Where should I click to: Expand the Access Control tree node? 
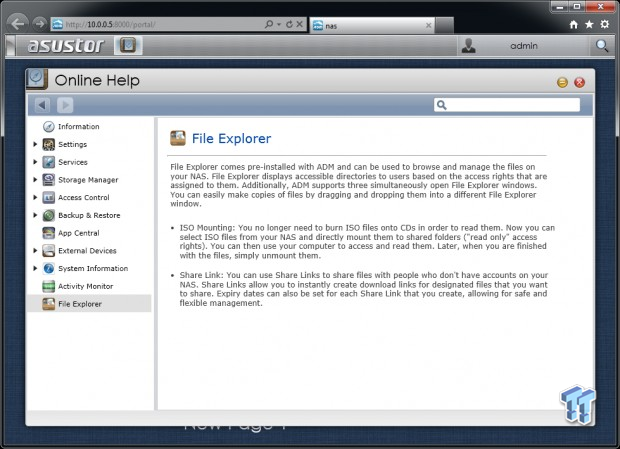35,197
